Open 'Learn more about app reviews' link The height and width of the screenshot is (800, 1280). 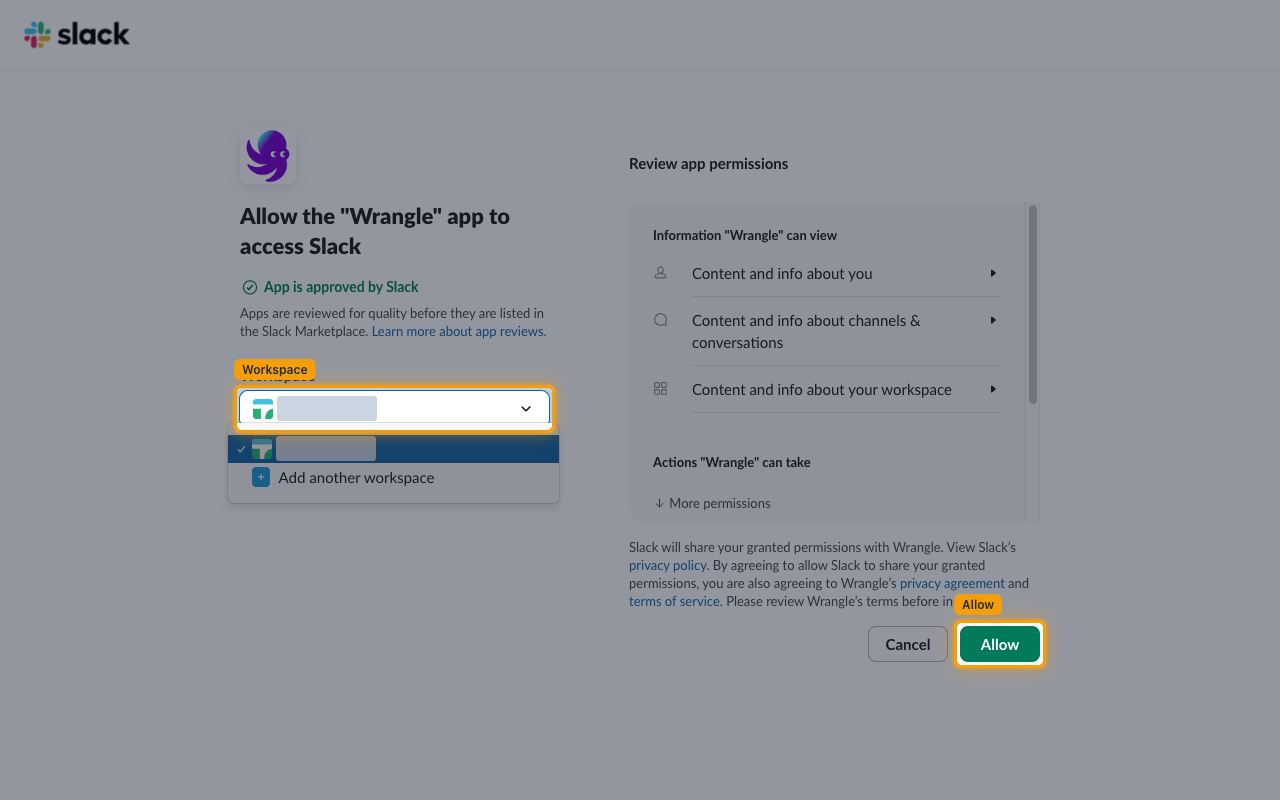459,331
